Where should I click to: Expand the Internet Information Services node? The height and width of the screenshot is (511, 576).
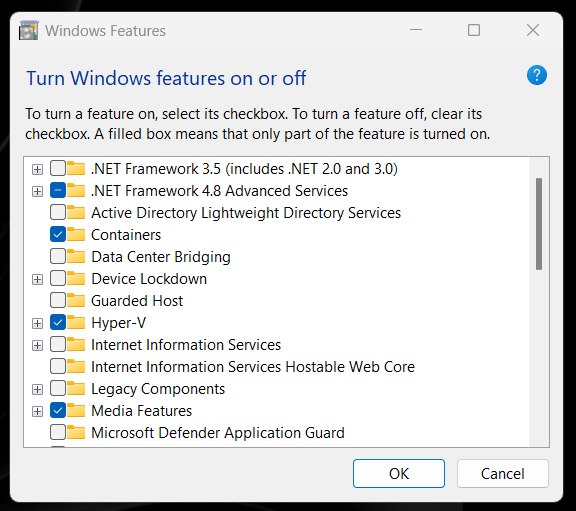[x=37, y=345]
